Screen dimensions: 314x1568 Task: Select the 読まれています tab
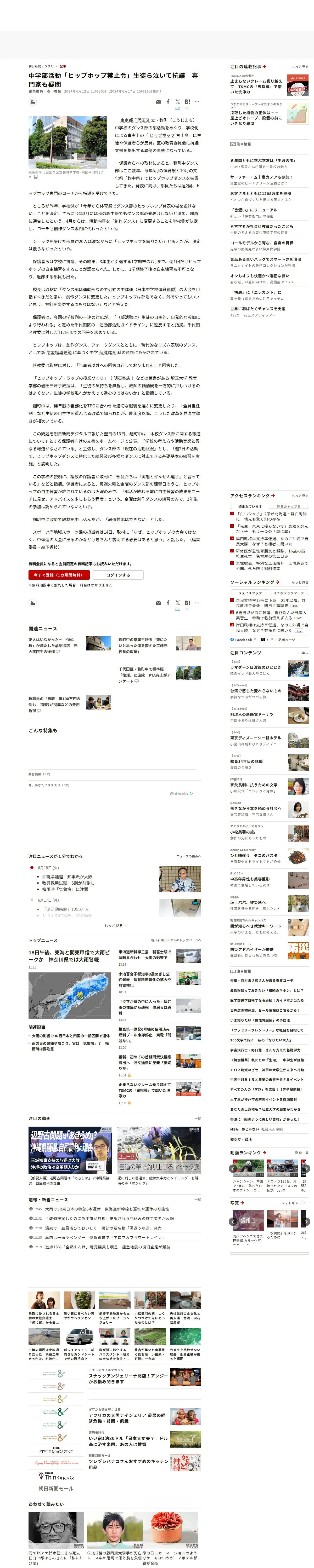250,506
